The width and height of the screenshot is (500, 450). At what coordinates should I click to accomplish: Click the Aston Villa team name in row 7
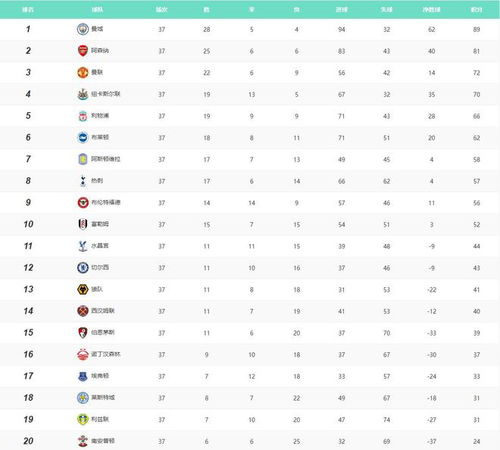pos(106,159)
